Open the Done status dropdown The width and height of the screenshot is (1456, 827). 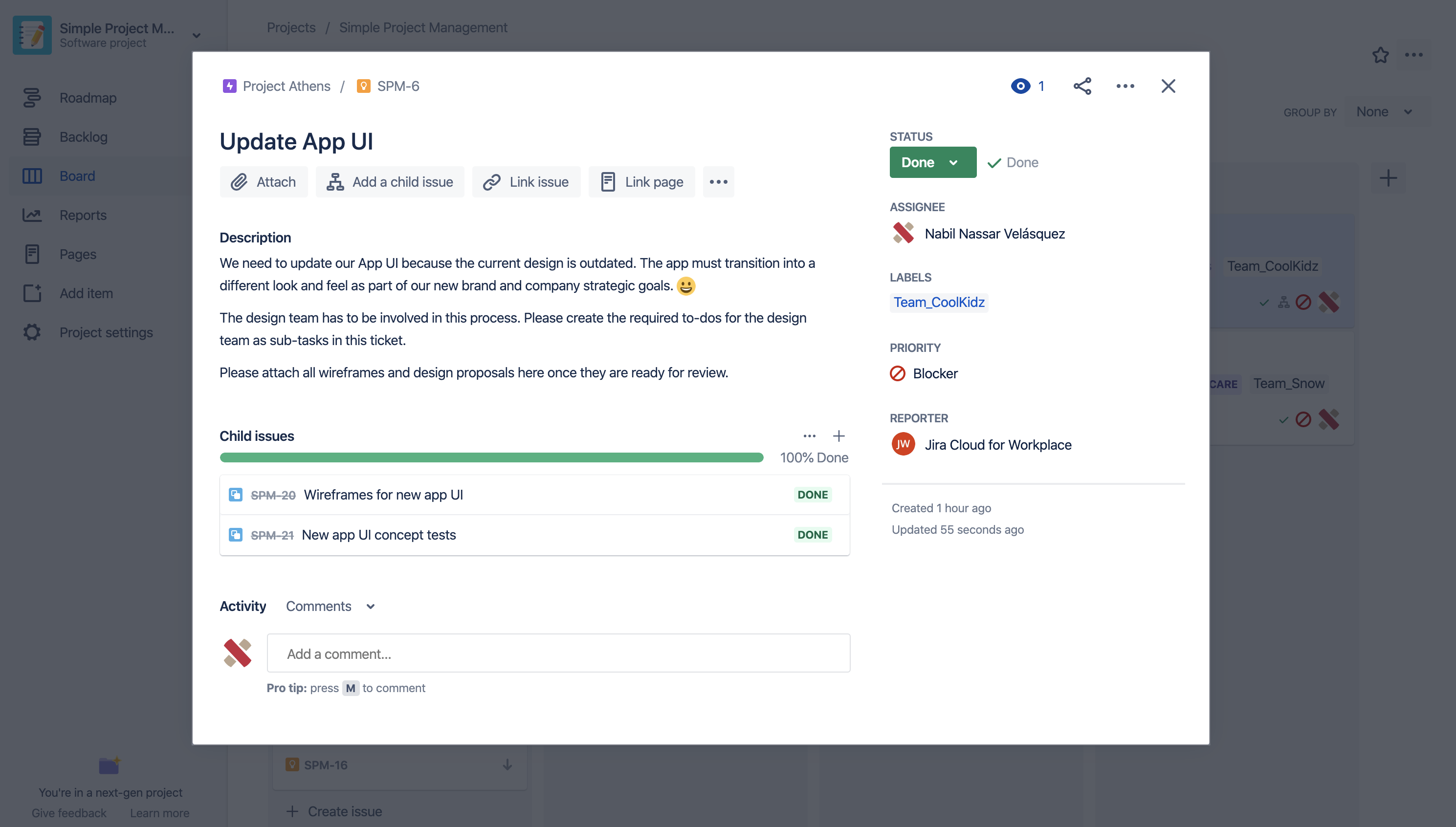tap(932, 162)
